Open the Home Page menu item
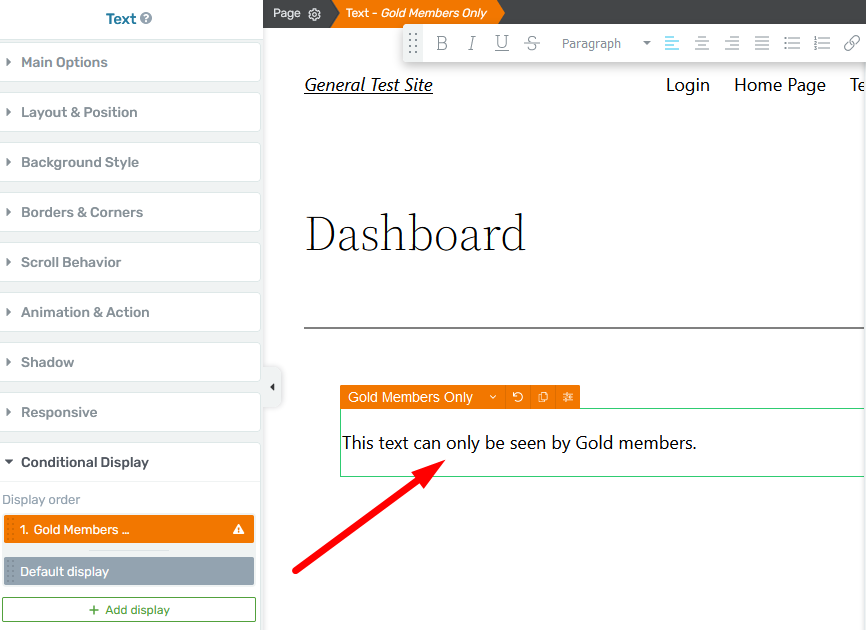 780,85
